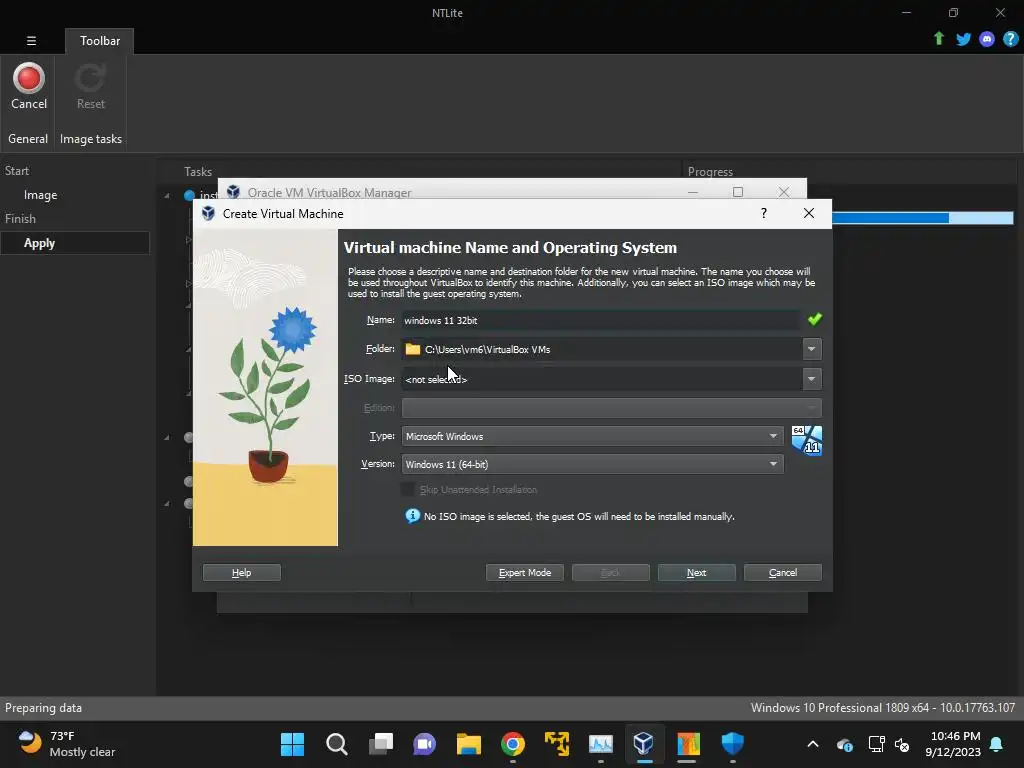Click the Finish section header in NTLite sidebar
Screen dimensions: 1024x768
pyautogui.click(x=20, y=219)
